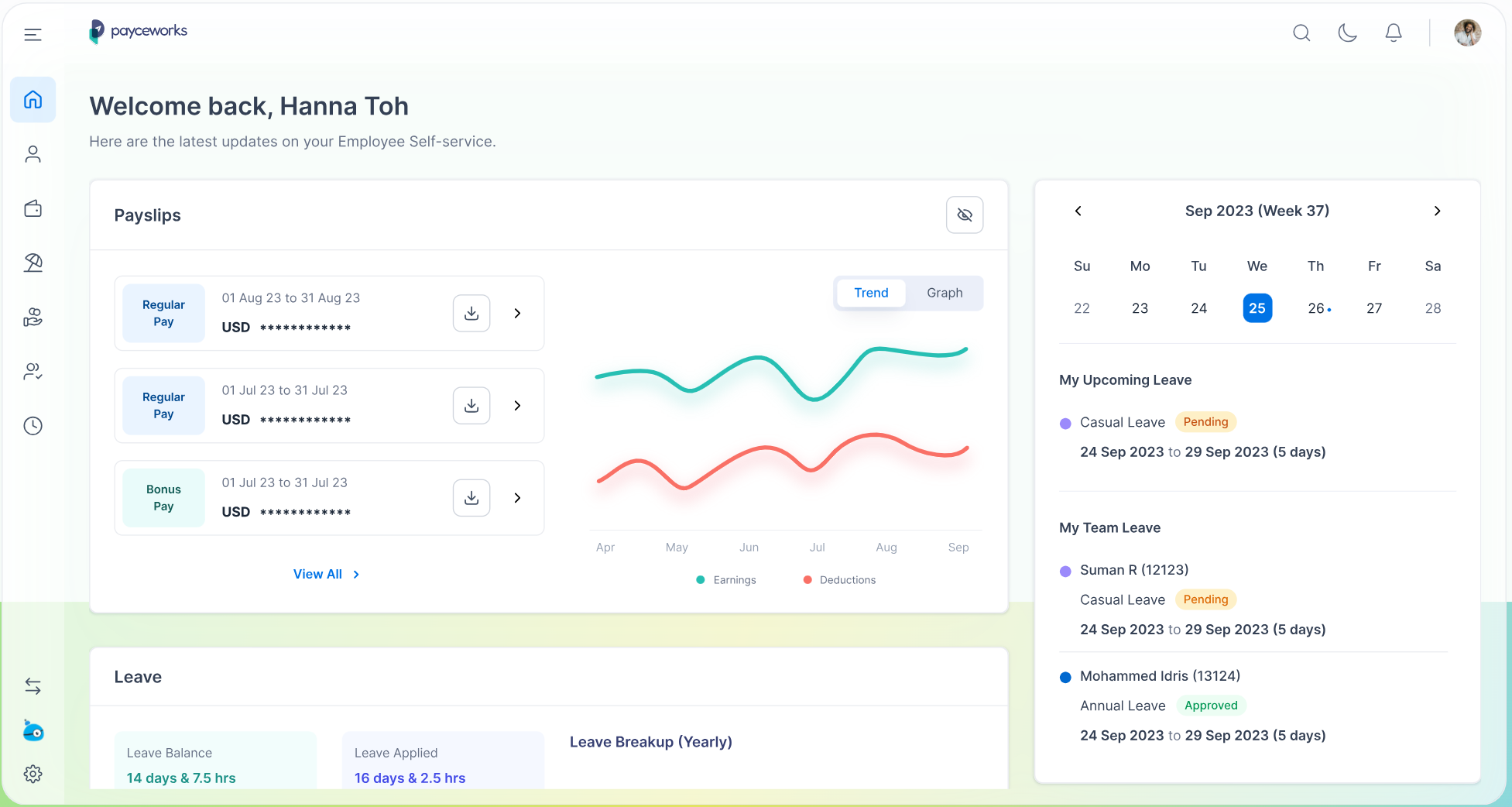The height and width of the screenshot is (807, 1512).
Task: Click the benefits hand-with-people sidebar icon
Action: pos(33,317)
